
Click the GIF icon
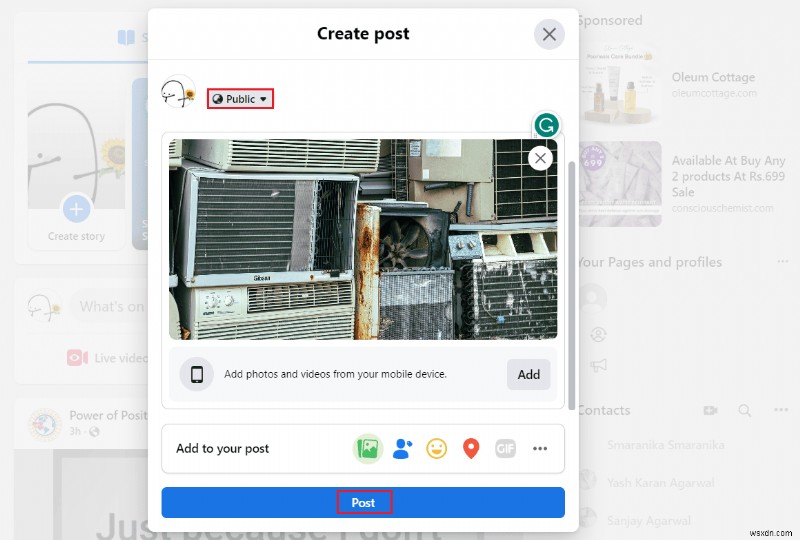[505, 449]
